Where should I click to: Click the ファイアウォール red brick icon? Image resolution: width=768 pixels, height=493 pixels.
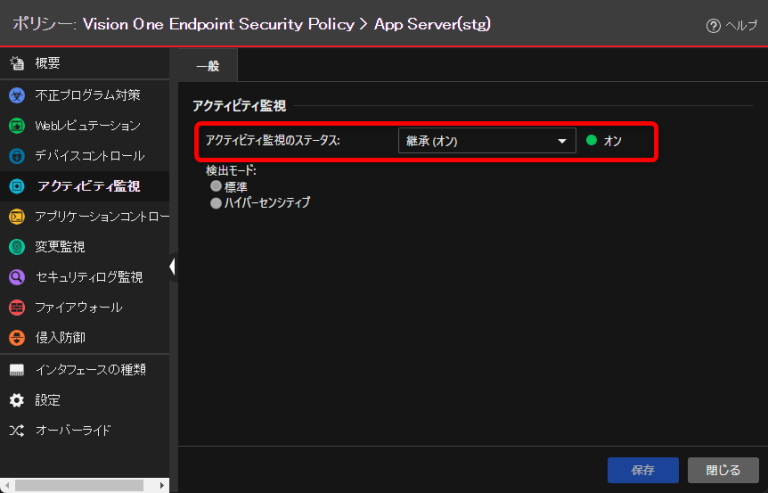(17, 307)
